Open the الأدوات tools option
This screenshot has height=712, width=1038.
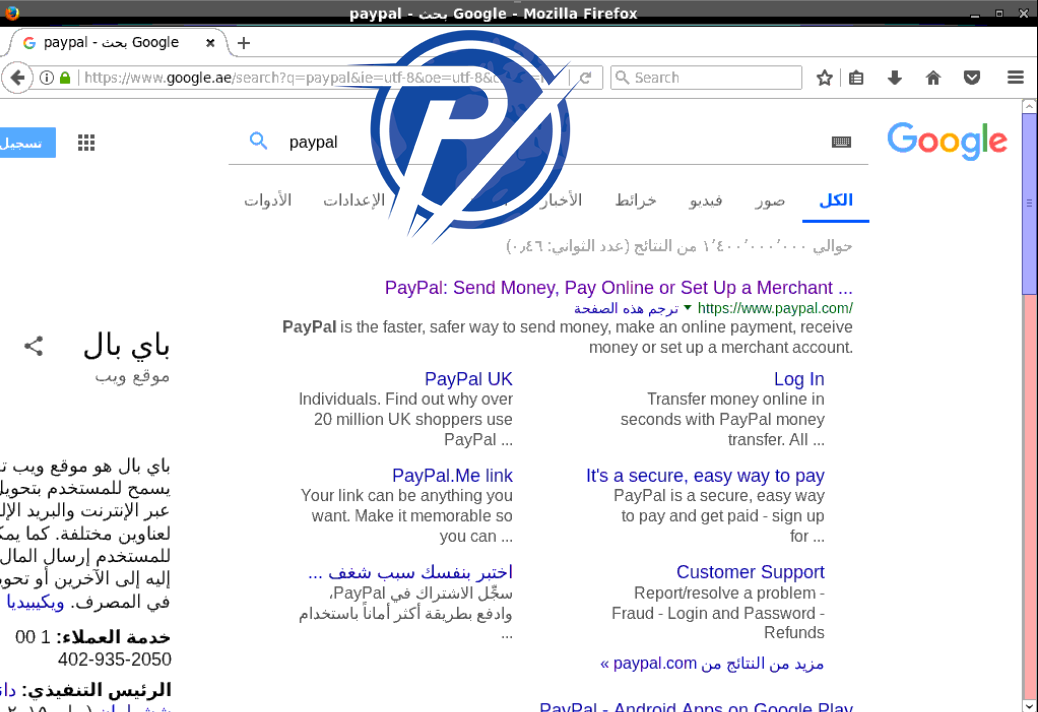(268, 200)
